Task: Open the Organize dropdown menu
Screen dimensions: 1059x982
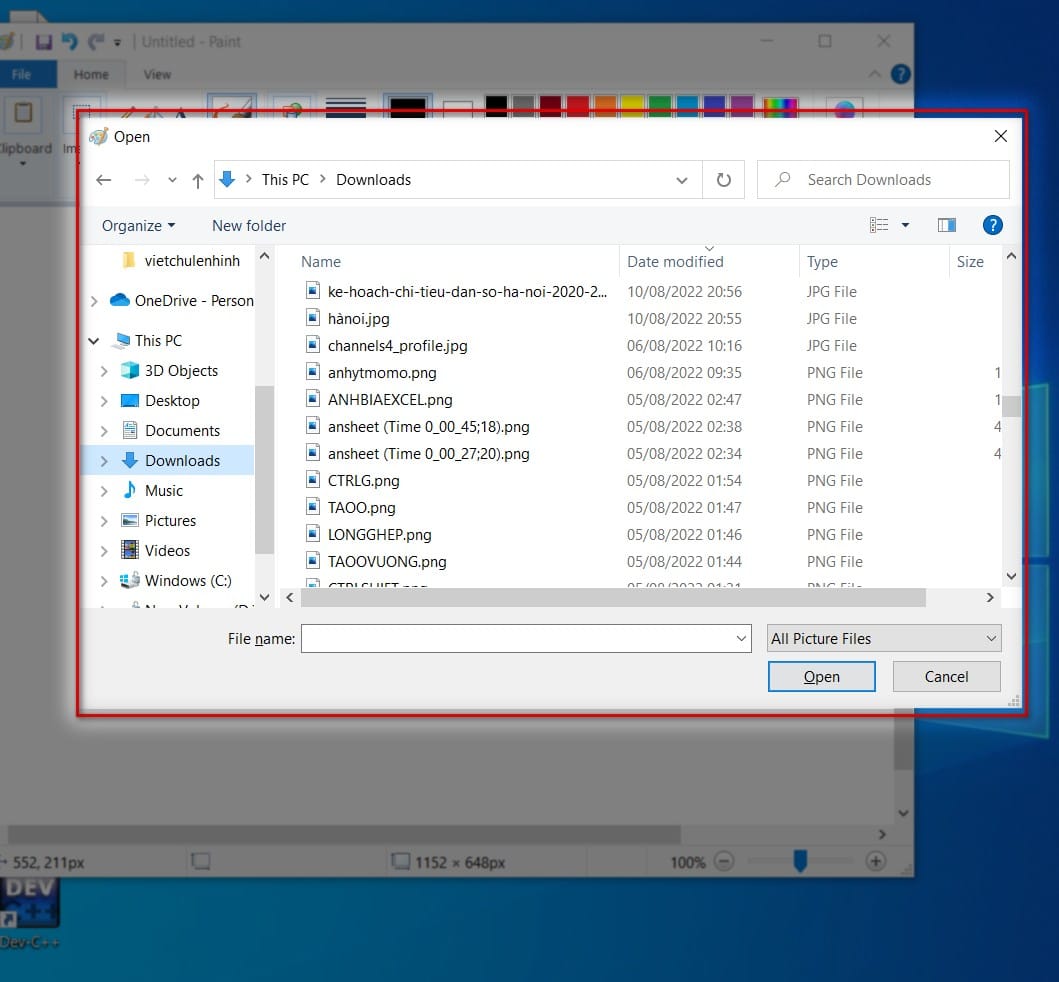Action: pos(137,225)
